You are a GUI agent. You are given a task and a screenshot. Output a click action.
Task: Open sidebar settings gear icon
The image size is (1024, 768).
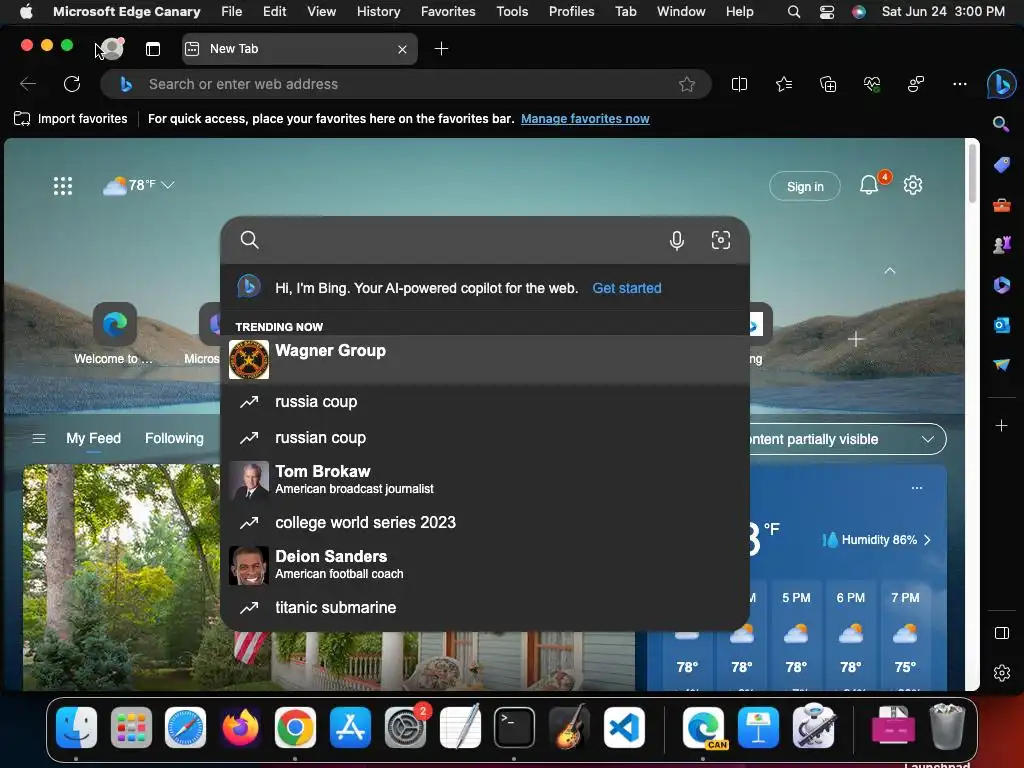click(1002, 673)
